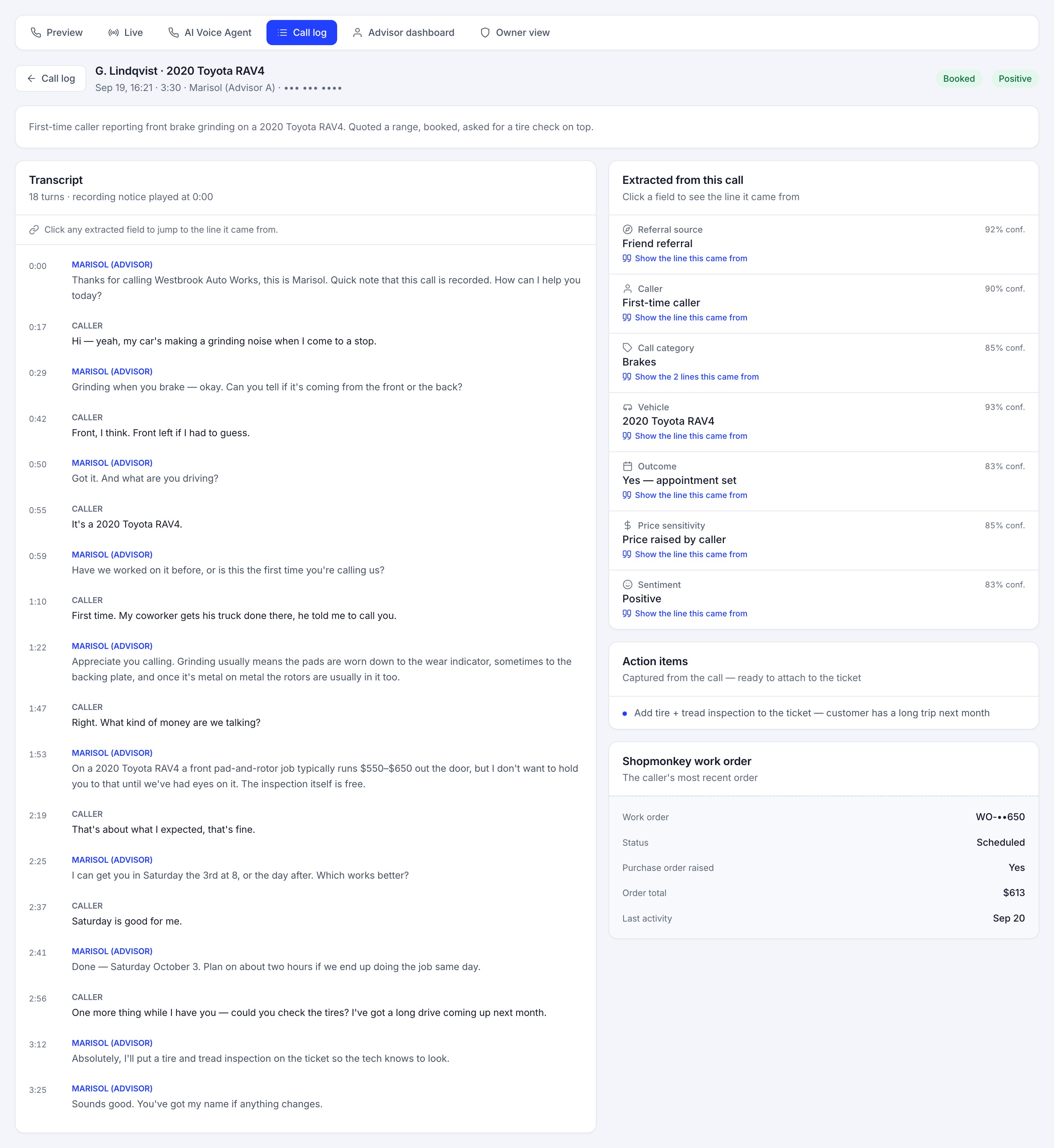Click the Outcome calendar icon
1054x1148 pixels.
[x=627, y=466]
